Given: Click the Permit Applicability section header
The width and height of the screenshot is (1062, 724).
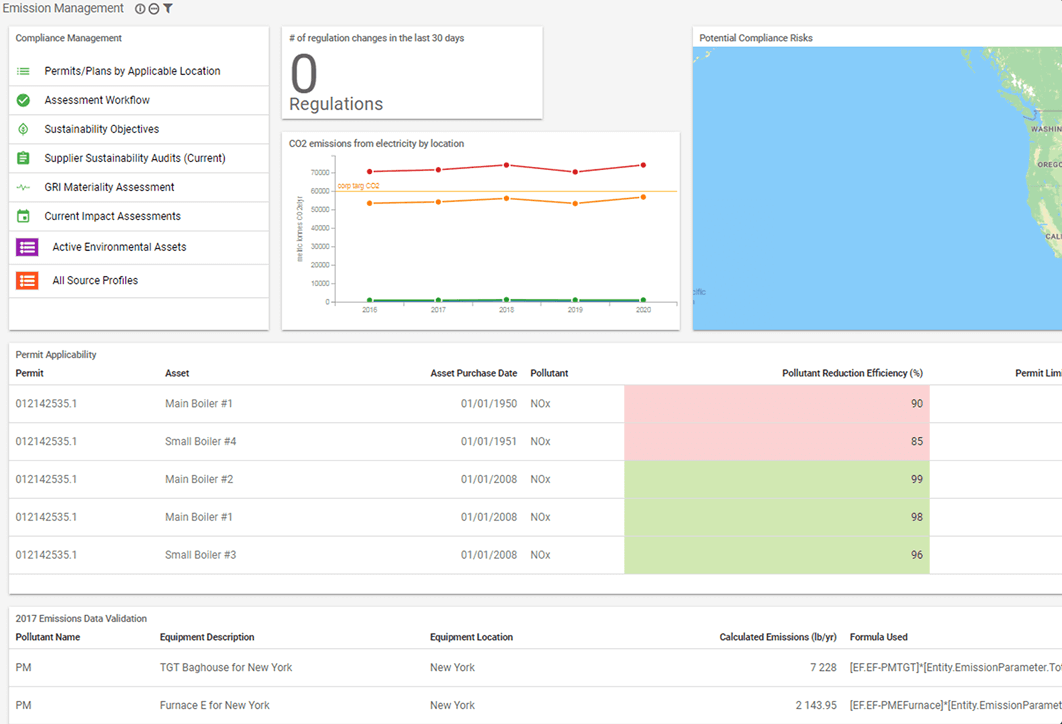Looking at the screenshot, I should click(58, 354).
